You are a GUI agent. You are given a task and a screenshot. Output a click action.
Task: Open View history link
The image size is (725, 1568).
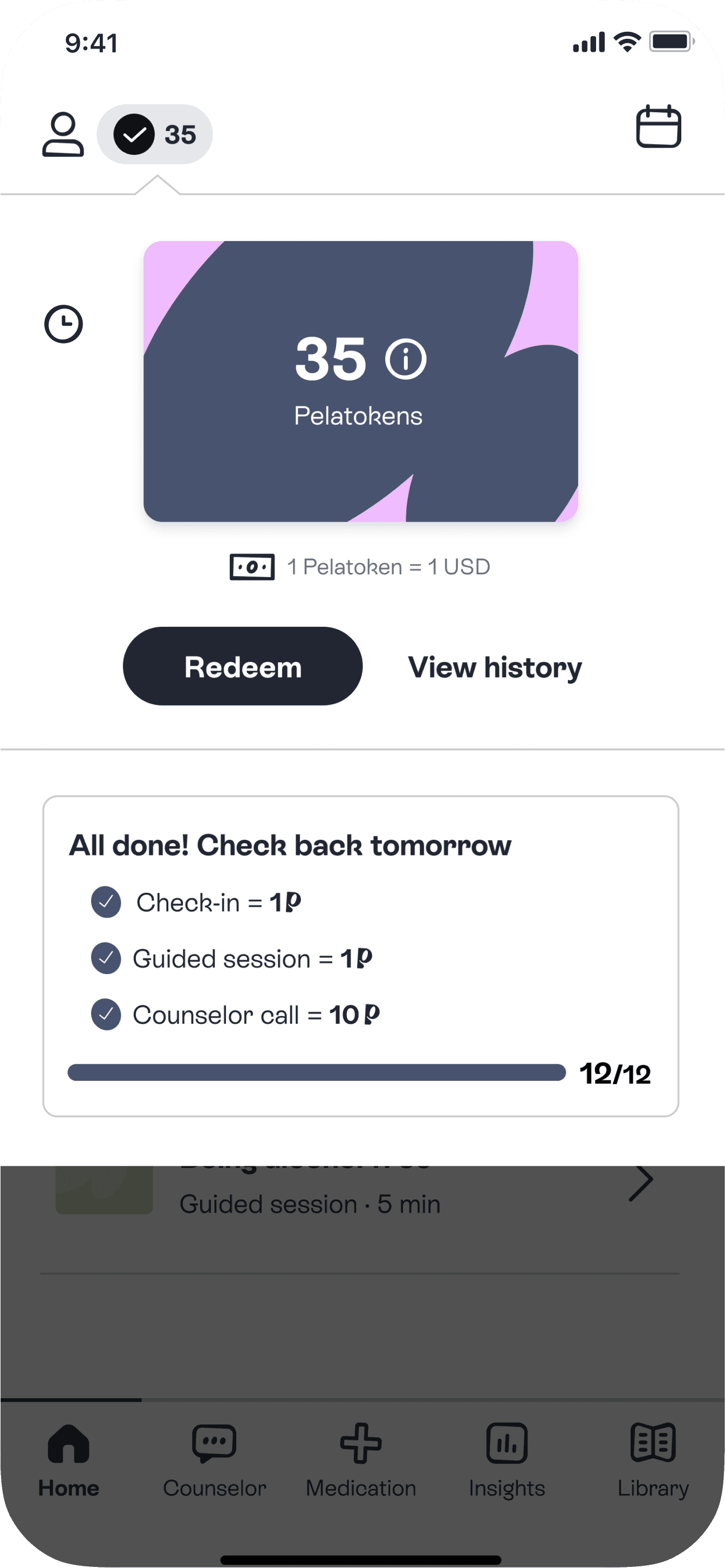coord(495,667)
